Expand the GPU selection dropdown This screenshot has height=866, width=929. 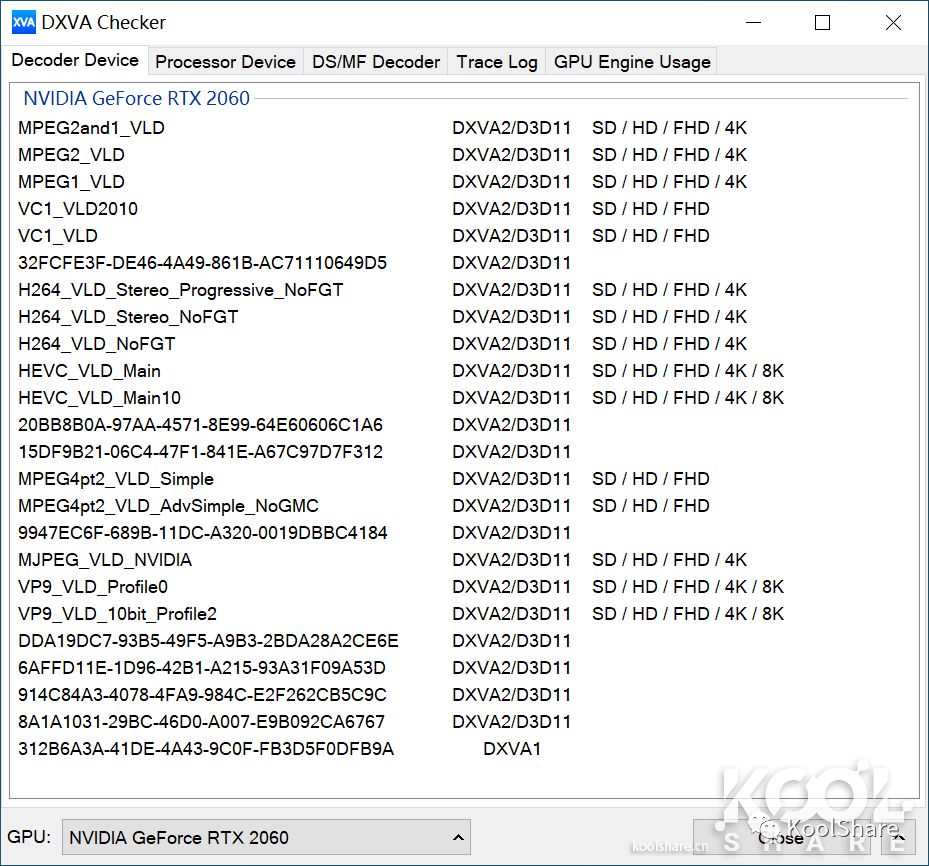point(267,837)
